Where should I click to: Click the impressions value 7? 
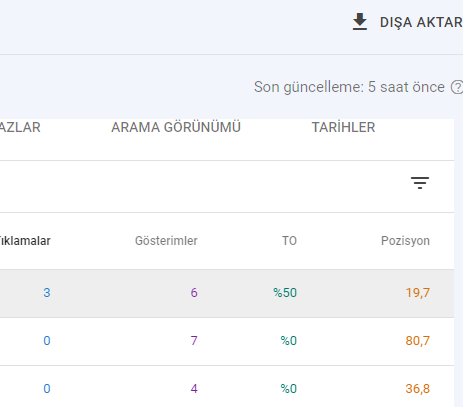click(194, 341)
